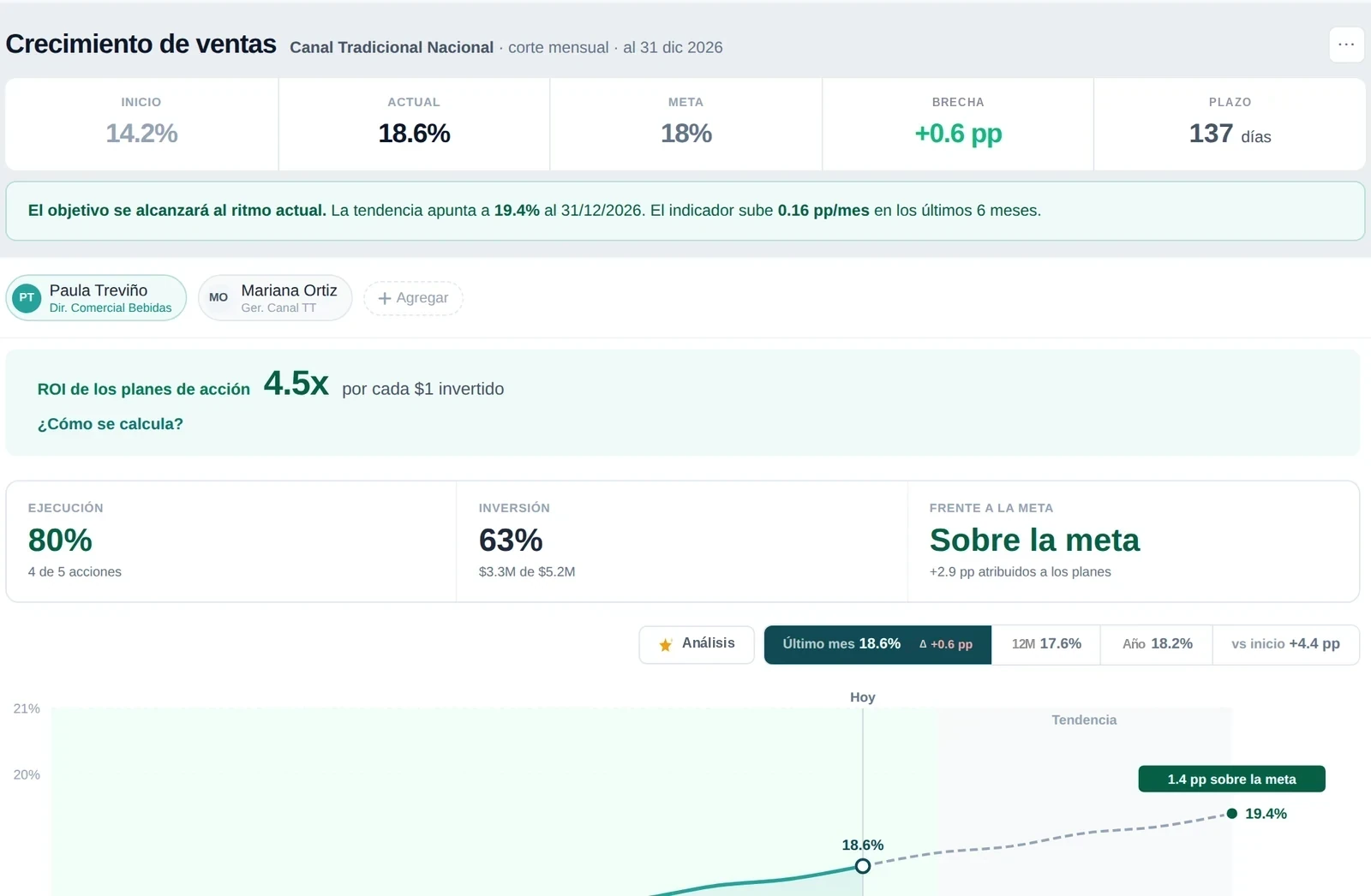Click the plus icon beside Agregar
This screenshot has height=896, width=1371.
pyautogui.click(x=385, y=298)
